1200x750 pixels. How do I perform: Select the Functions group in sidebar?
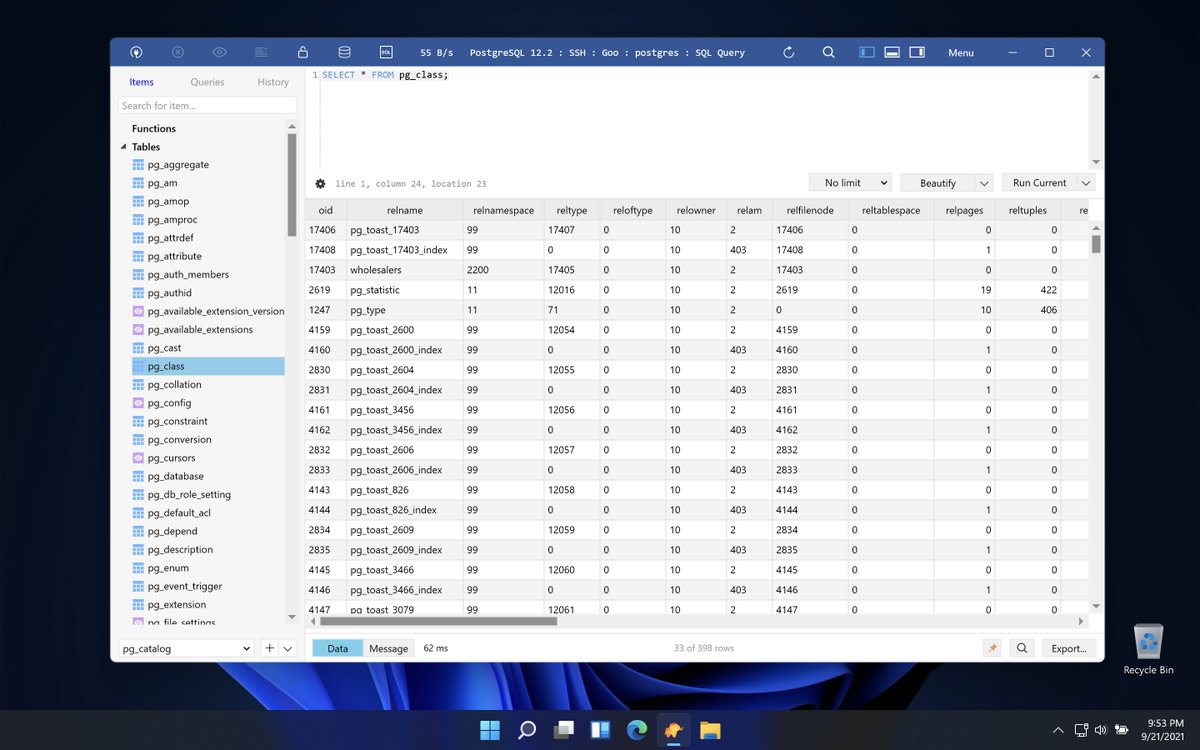coord(154,128)
